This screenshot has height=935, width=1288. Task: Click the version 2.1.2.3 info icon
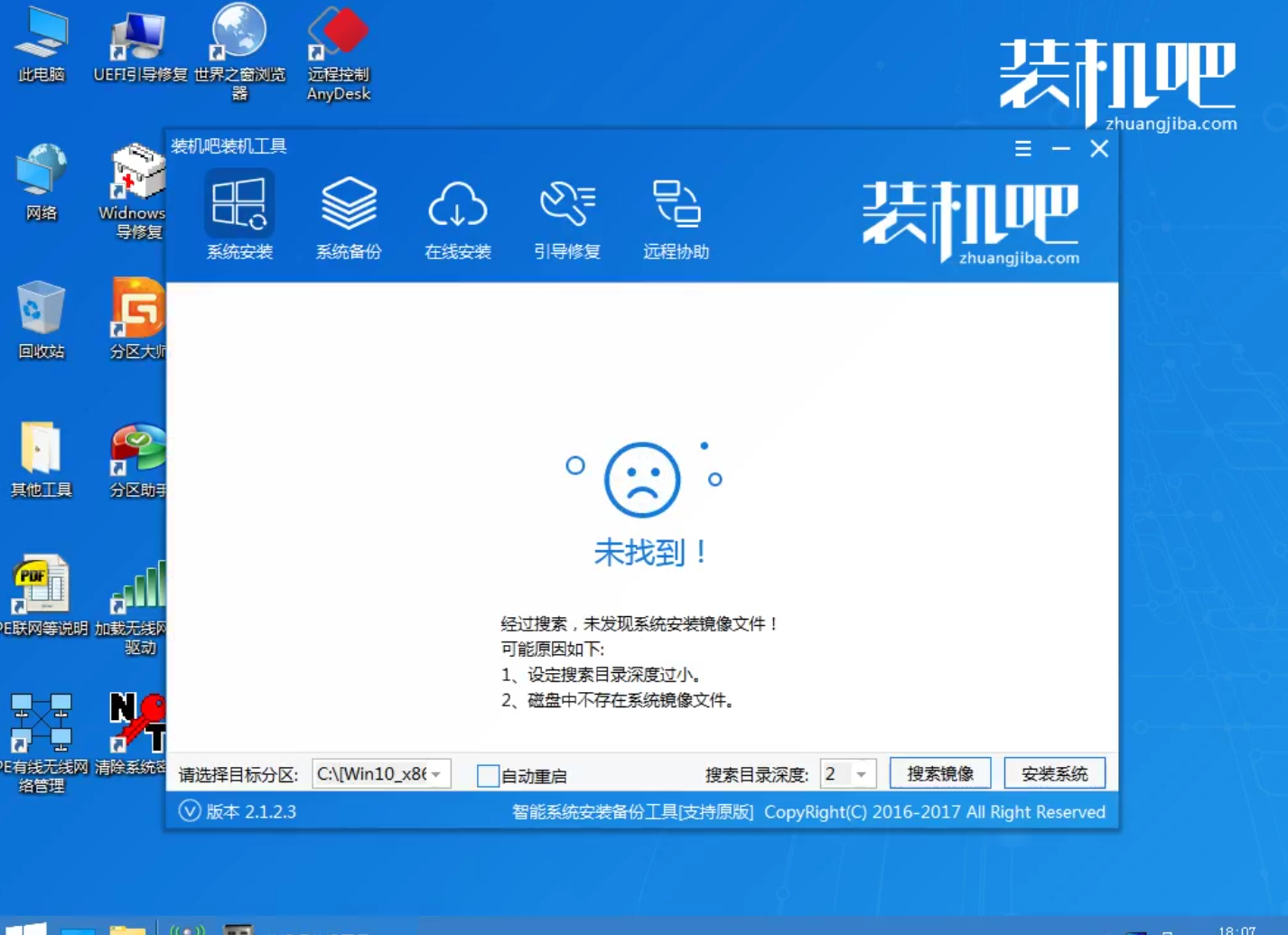[x=189, y=811]
